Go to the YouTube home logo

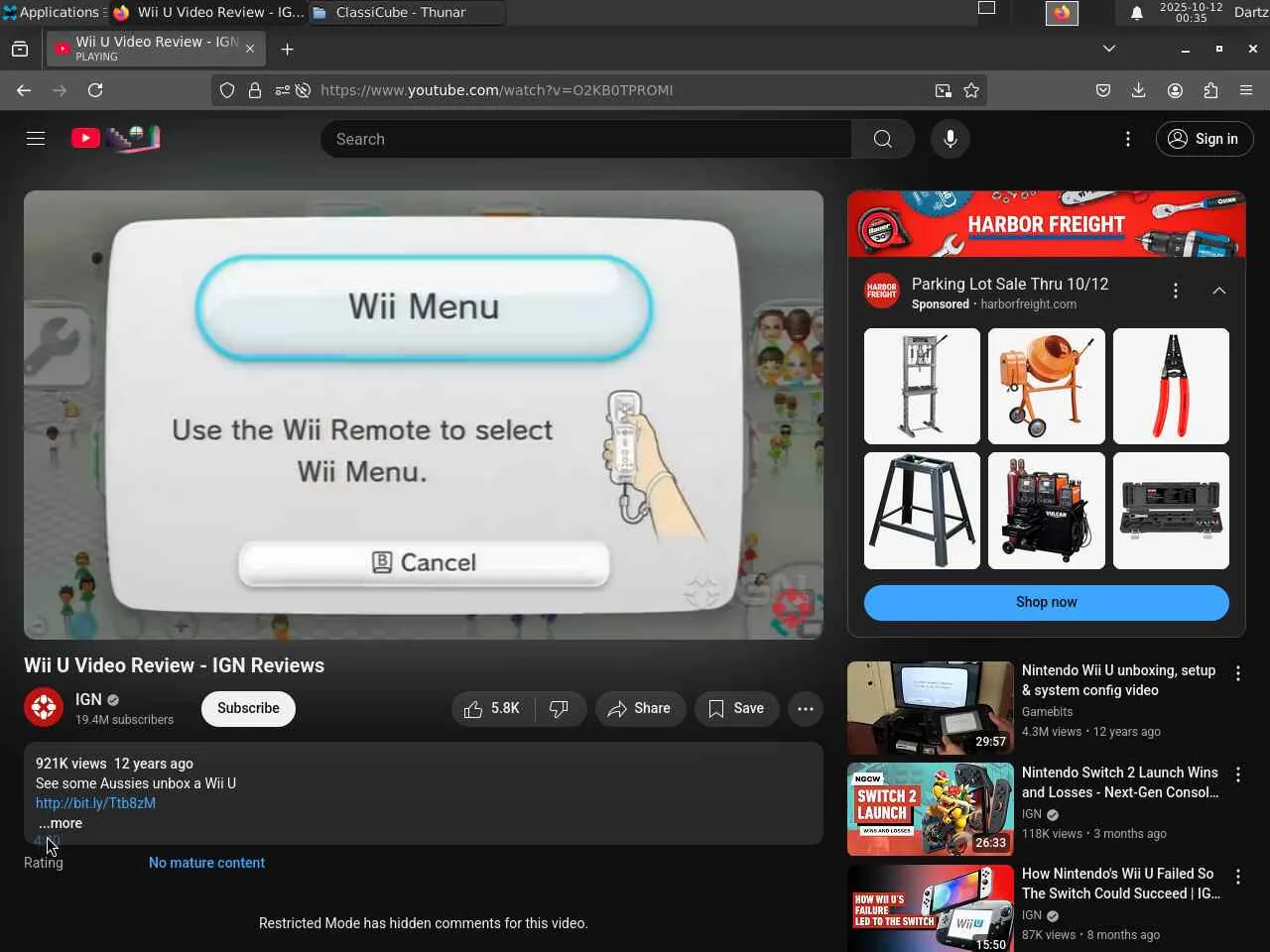tap(115, 139)
